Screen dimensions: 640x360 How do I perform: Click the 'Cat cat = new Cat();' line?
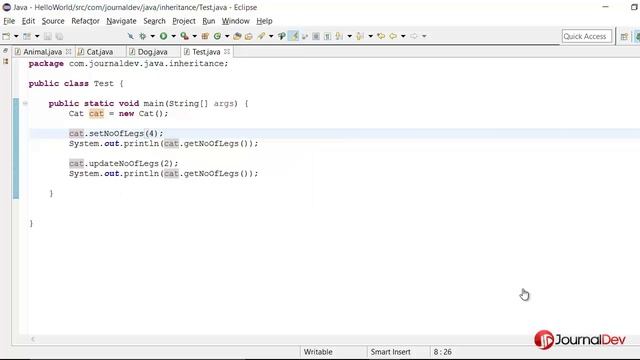pyautogui.click(x=118, y=113)
